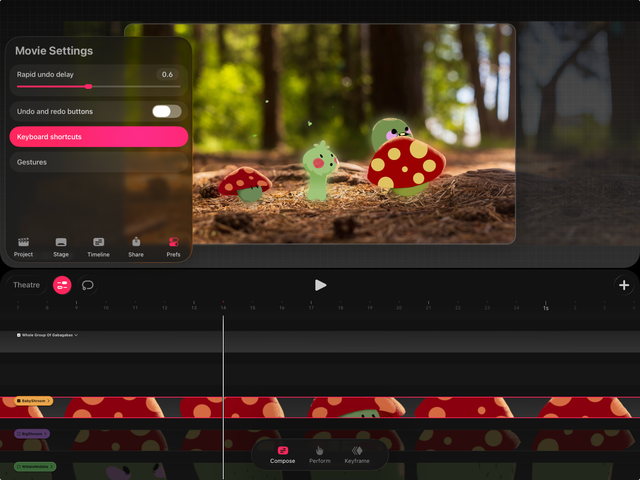
Task: Switch to Perform mode
Action: (x=320, y=455)
